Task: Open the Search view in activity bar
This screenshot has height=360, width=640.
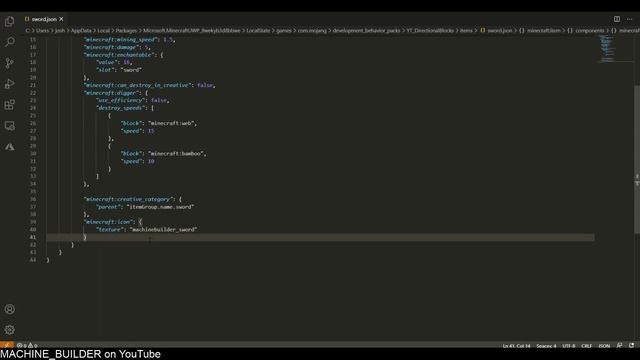Action: 9,42
